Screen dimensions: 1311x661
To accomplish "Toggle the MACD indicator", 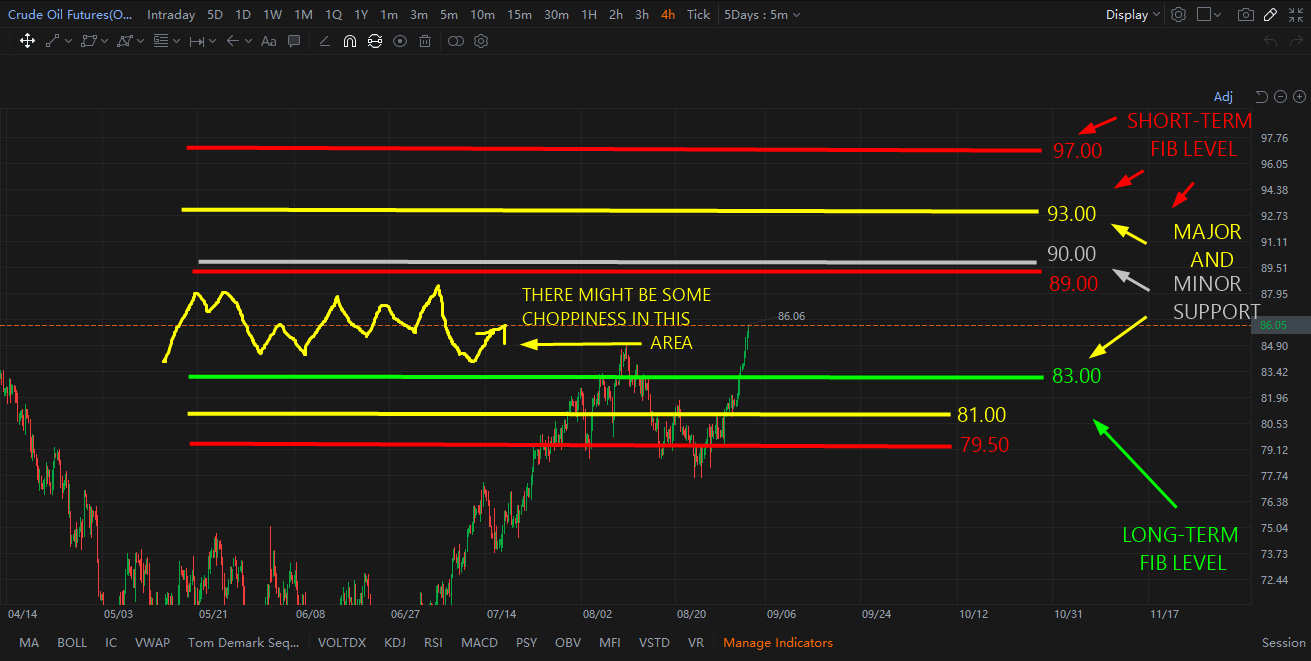I will click(x=480, y=643).
